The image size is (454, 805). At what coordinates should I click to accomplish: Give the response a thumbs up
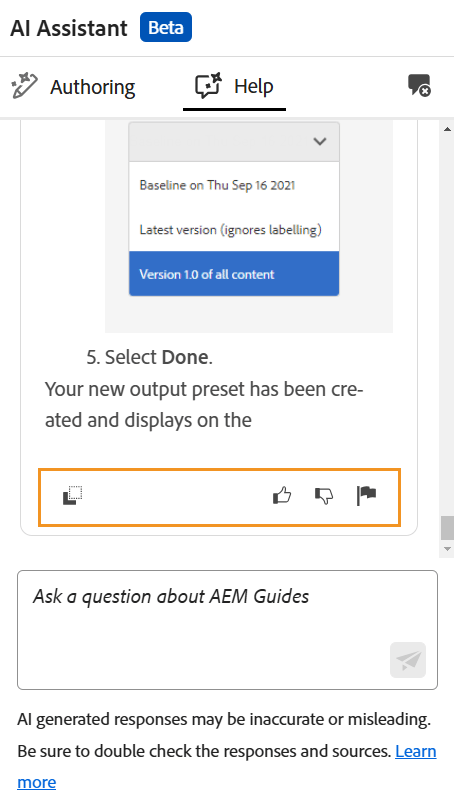[x=282, y=495]
